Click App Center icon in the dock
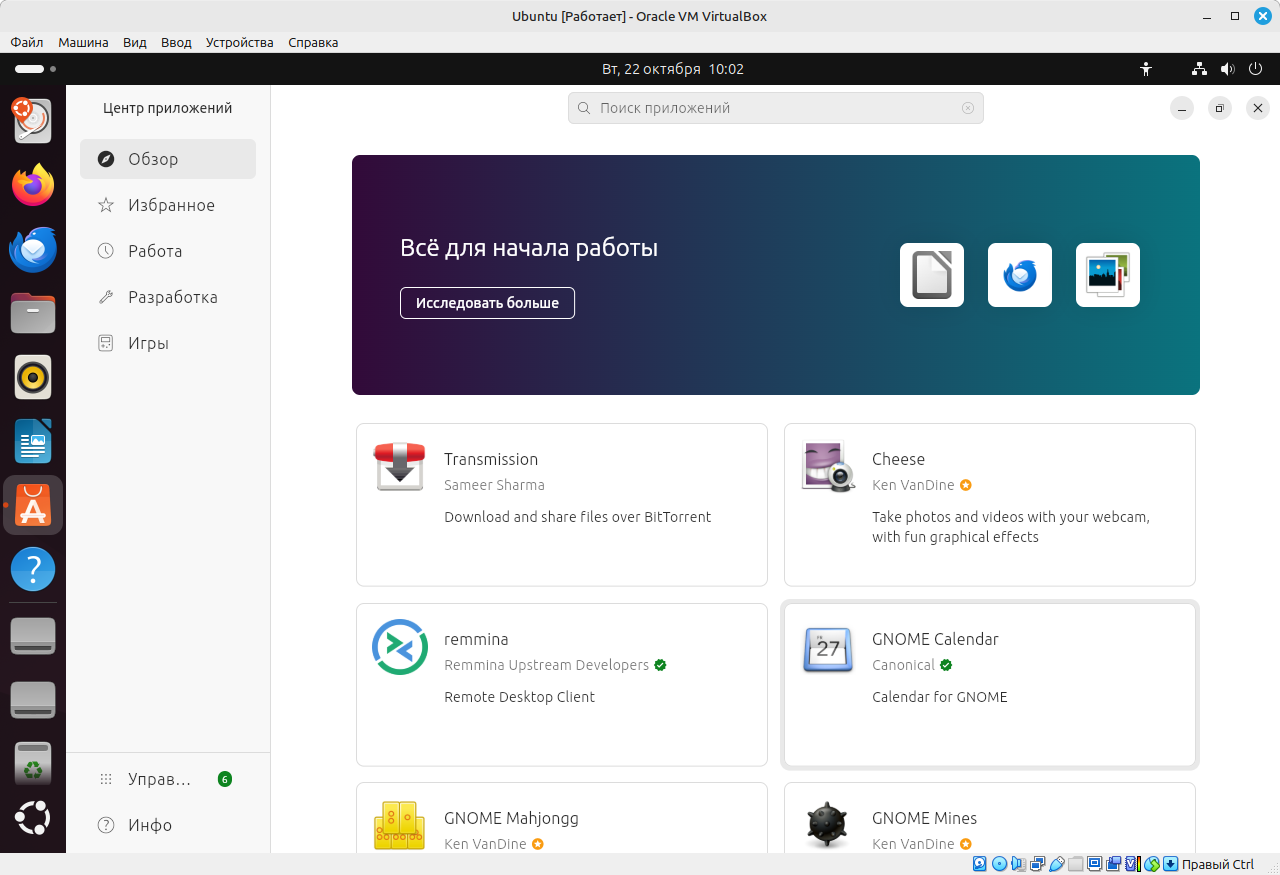The image size is (1280, 875). (x=33, y=505)
